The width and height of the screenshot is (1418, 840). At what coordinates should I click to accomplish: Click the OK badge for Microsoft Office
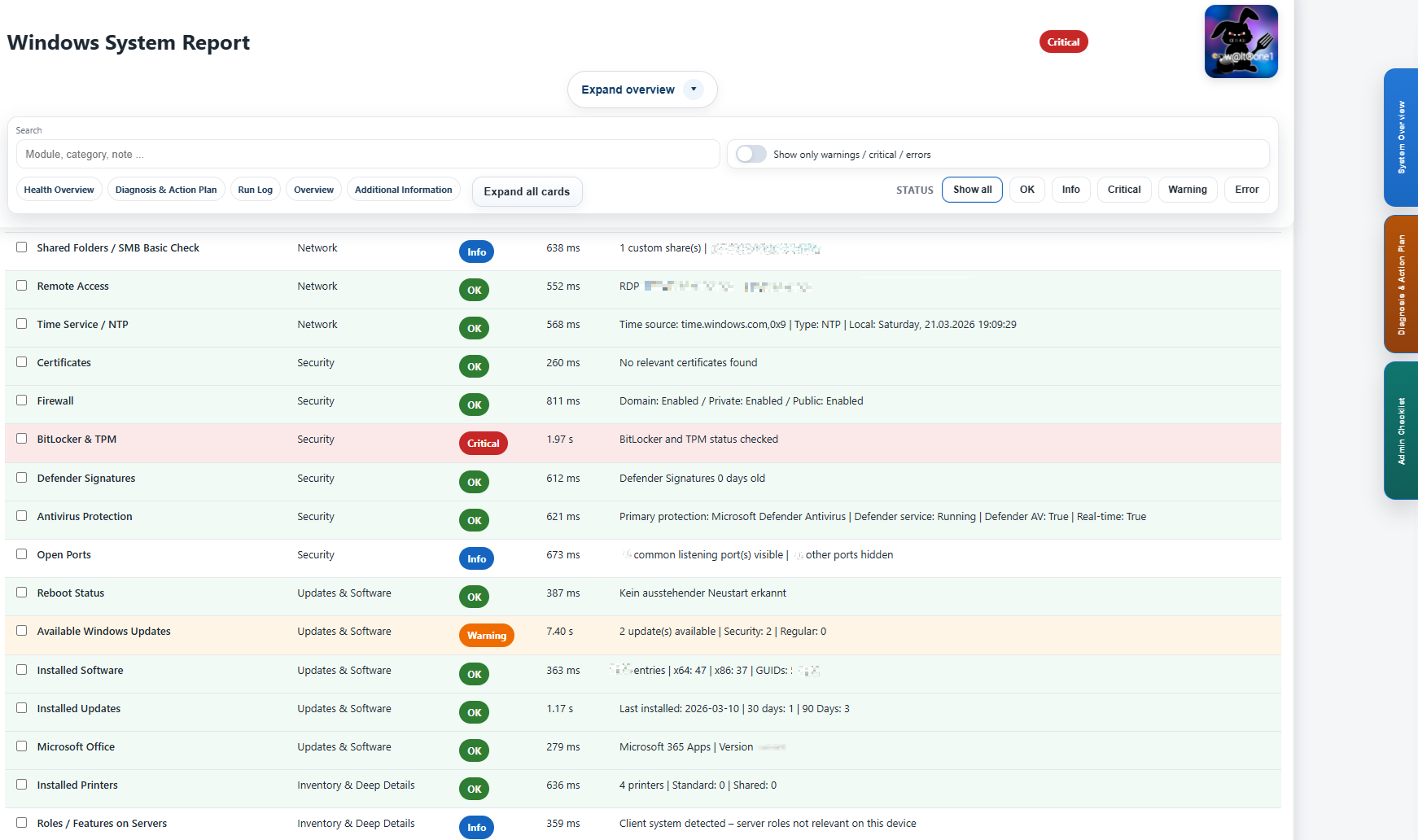474,751
